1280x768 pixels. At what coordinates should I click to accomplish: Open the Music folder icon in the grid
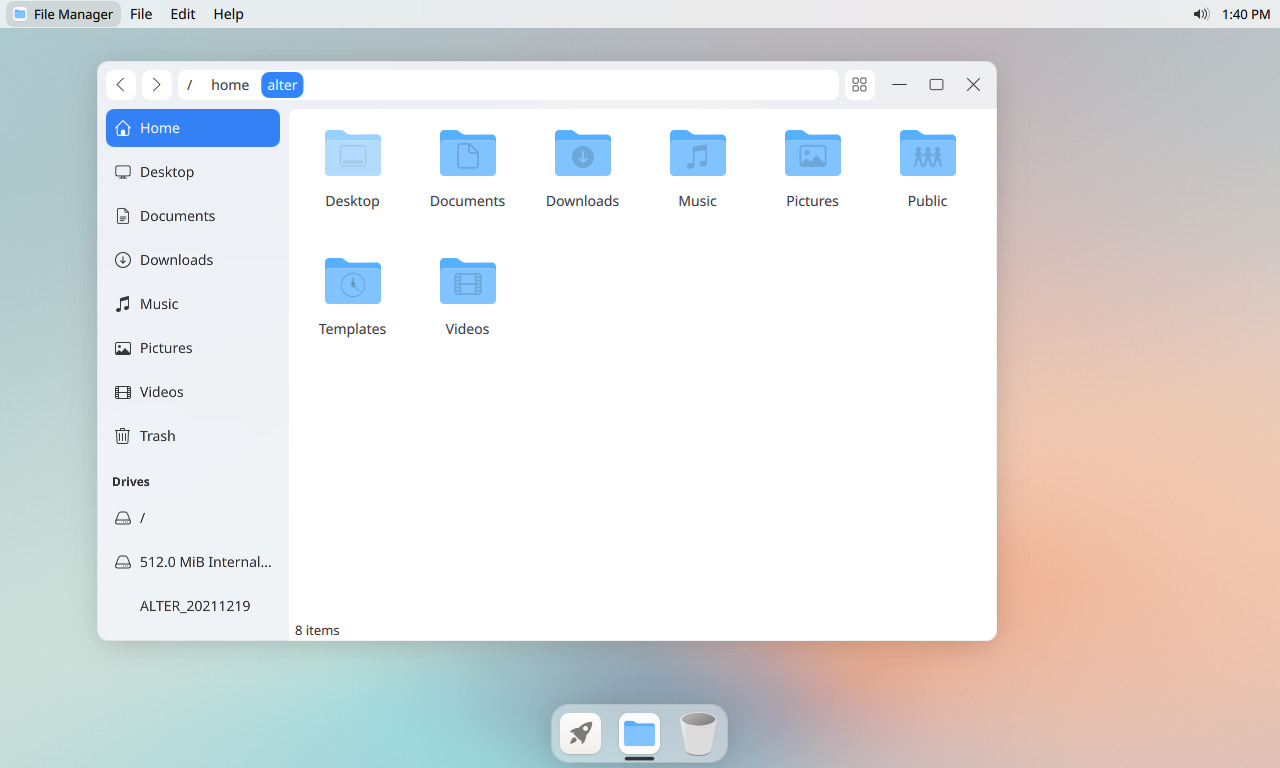698,153
